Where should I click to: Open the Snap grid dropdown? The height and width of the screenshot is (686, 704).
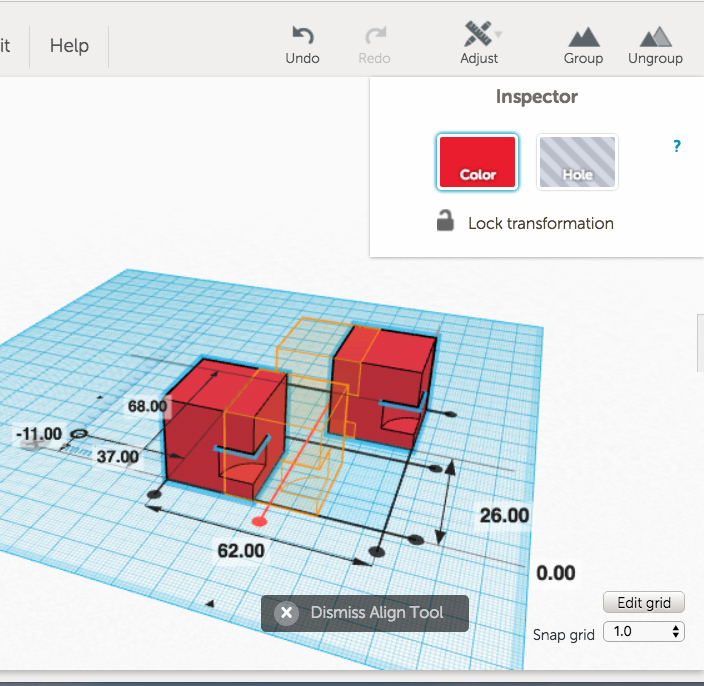point(645,632)
